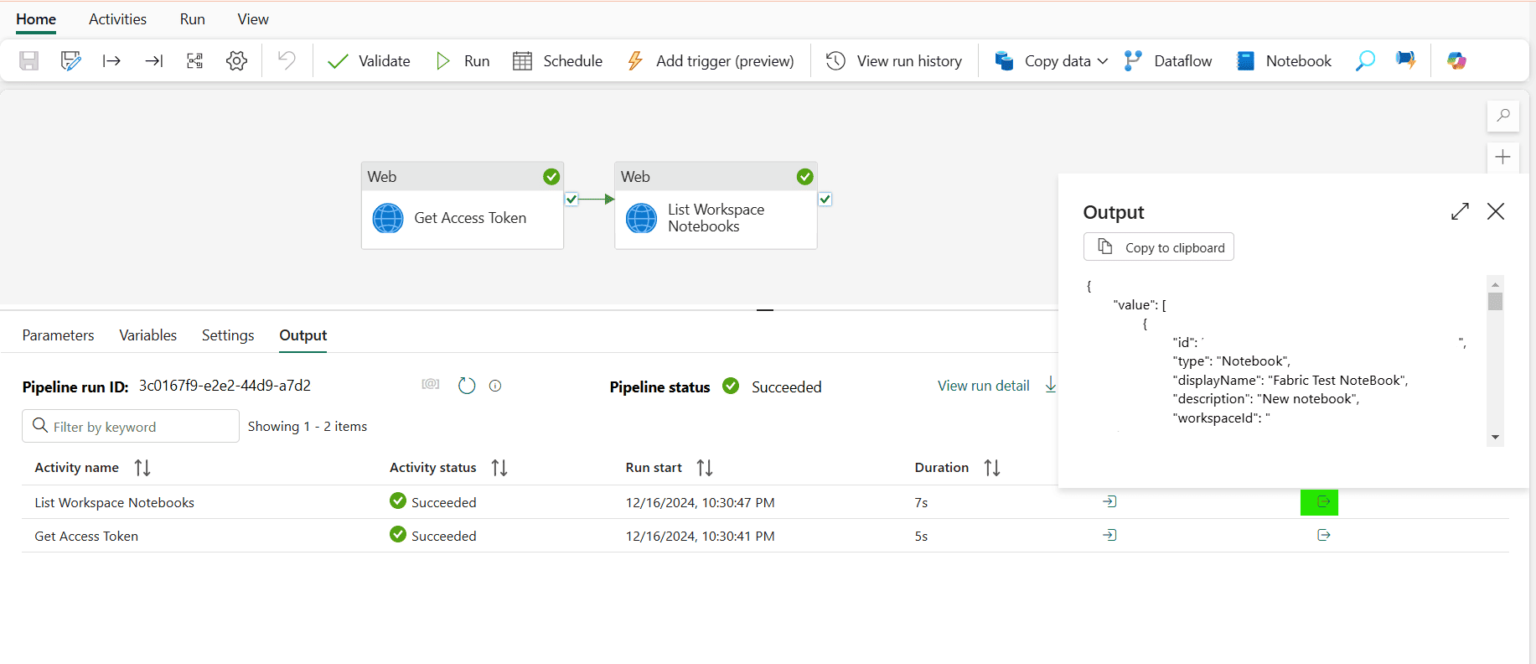Click the Output JSON scroll up arrow
This screenshot has height=664, width=1536.
pos(1495,283)
